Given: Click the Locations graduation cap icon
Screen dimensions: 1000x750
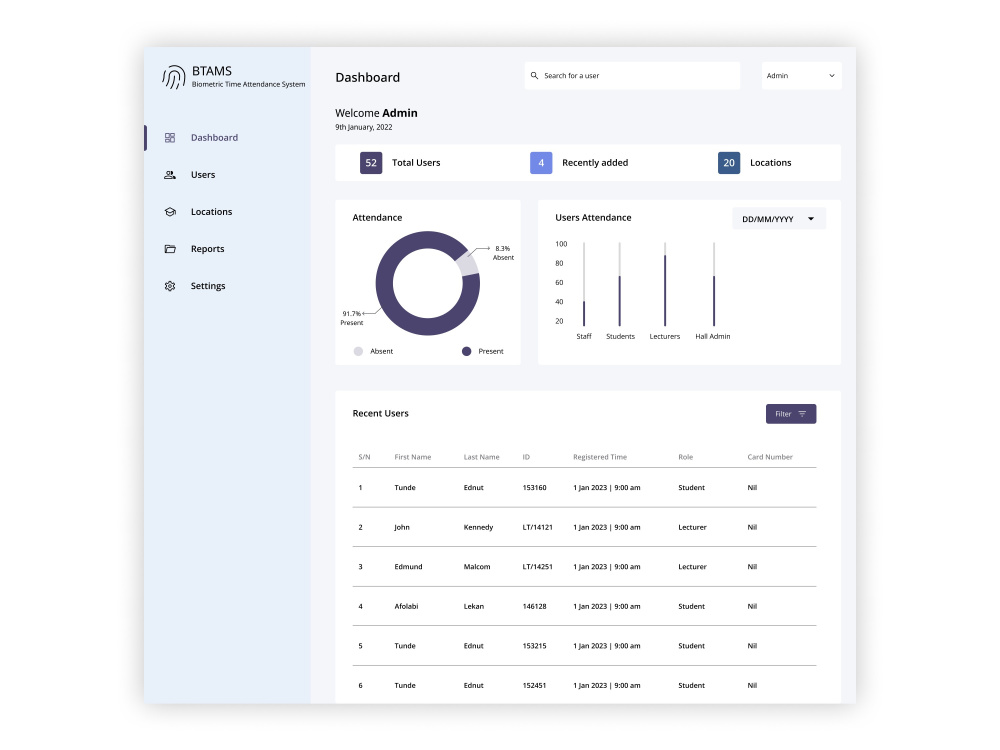Looking at the screenshot, I should click(x=170, y=212).
